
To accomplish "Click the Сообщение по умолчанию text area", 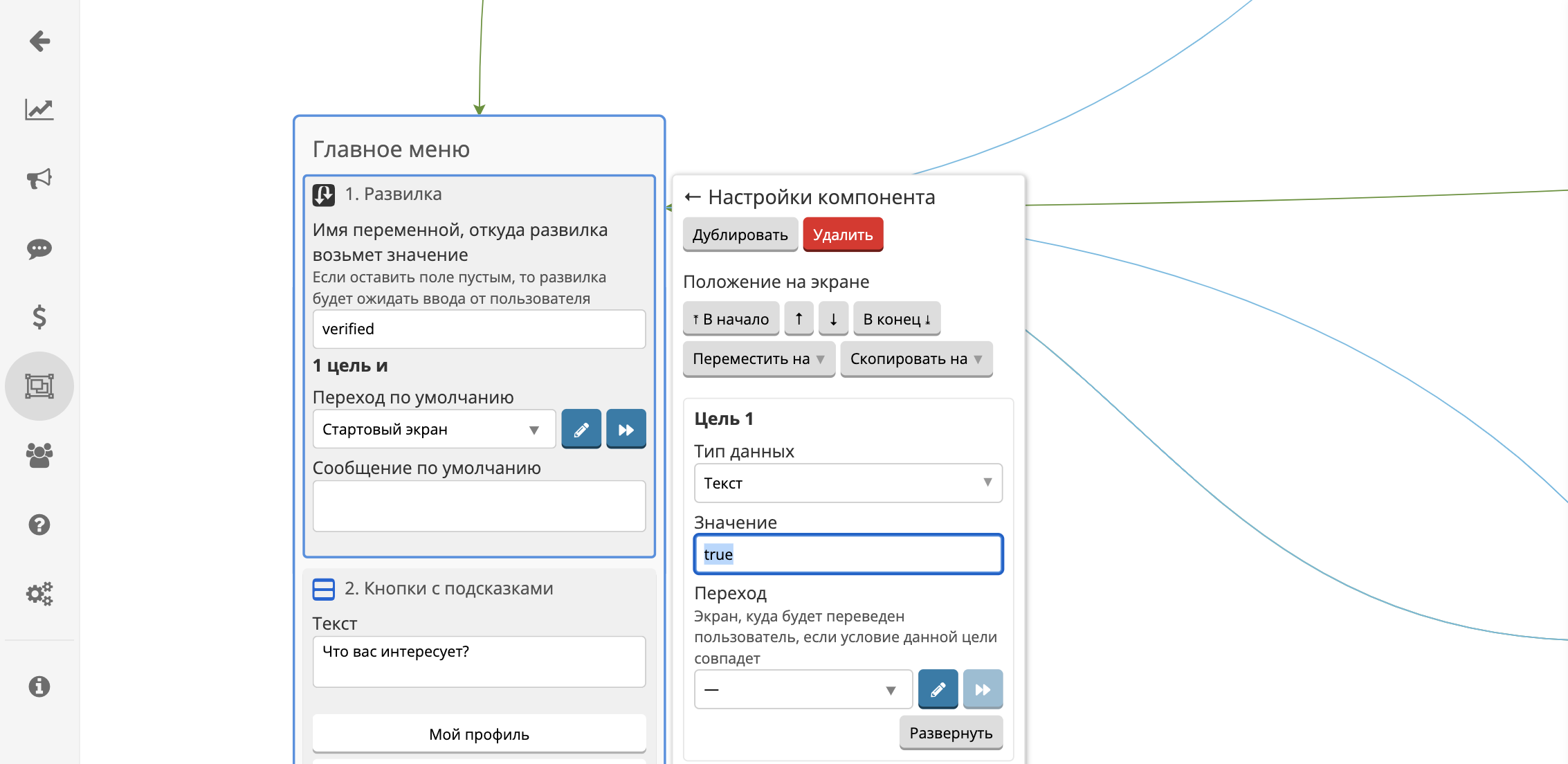I will (479, 506).
